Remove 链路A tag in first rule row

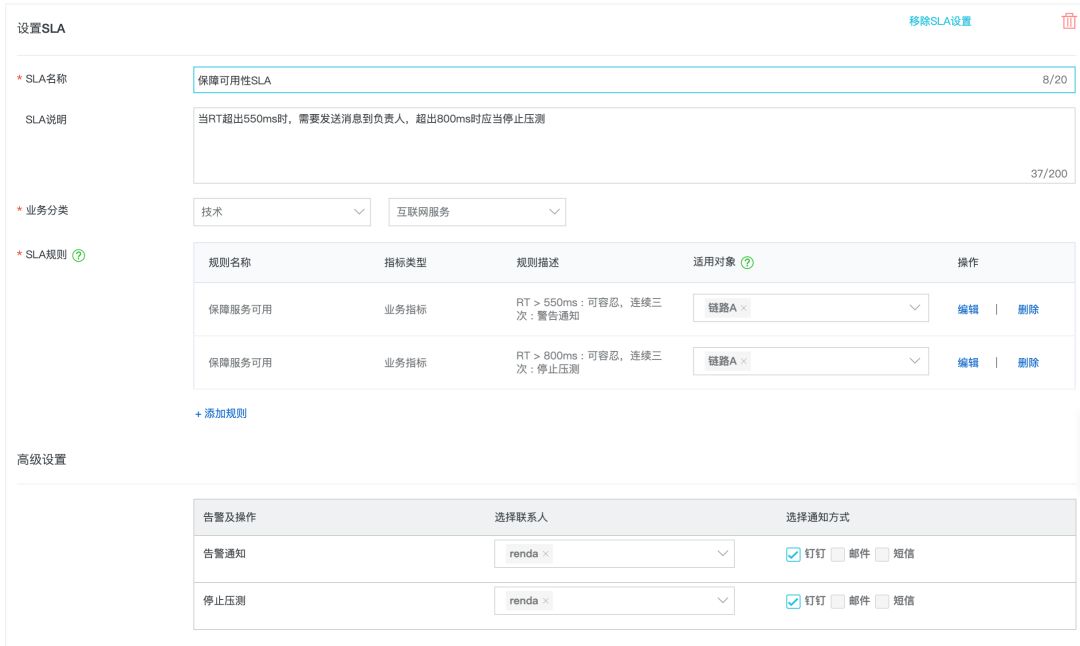[744, 308]
